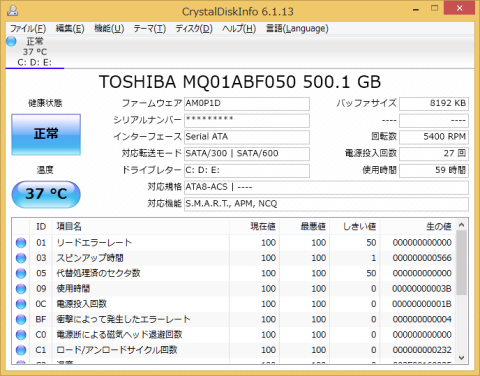Select the スピンアップ時間 row name

coord(90,258)
